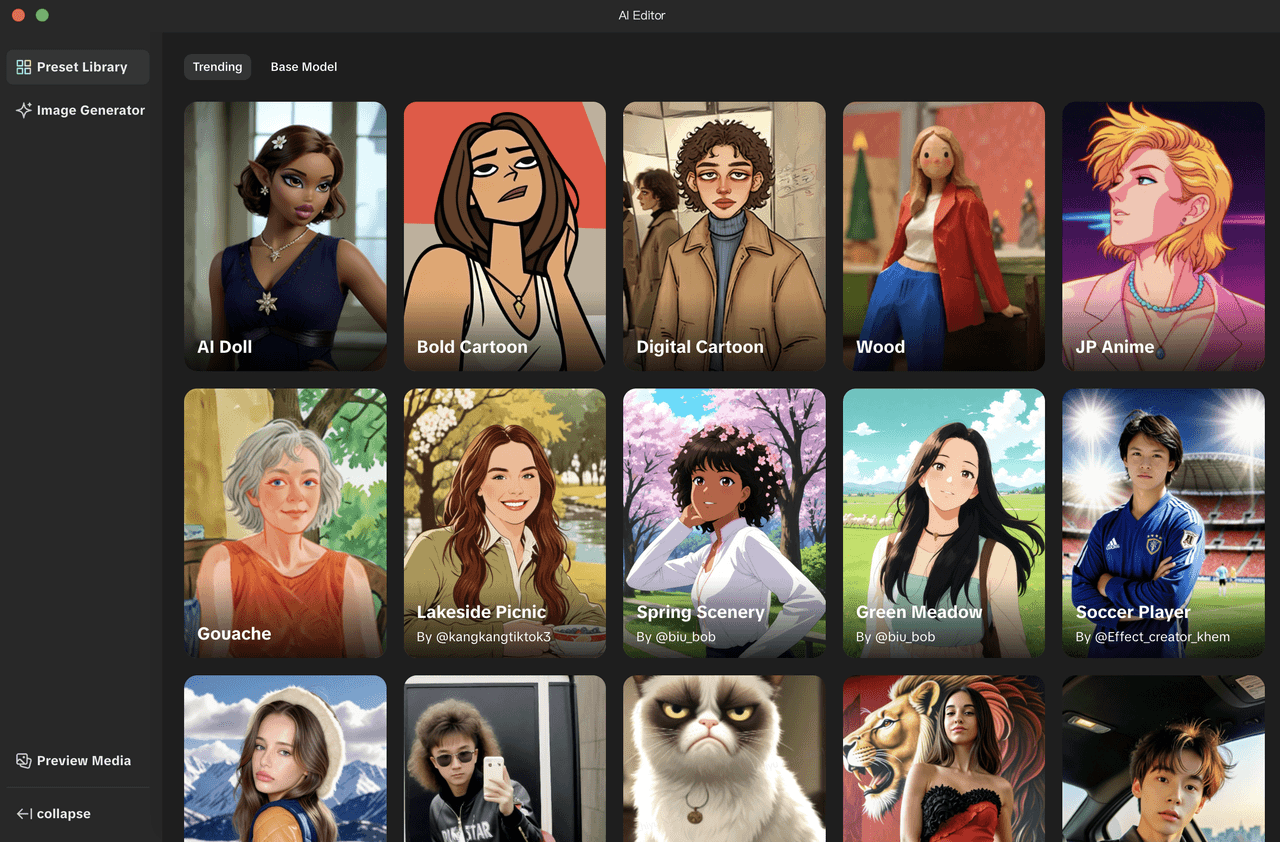Open the Image Generator label
Image resolution: width=1280 pixels, height=842 pixels.
click(91, 110)
